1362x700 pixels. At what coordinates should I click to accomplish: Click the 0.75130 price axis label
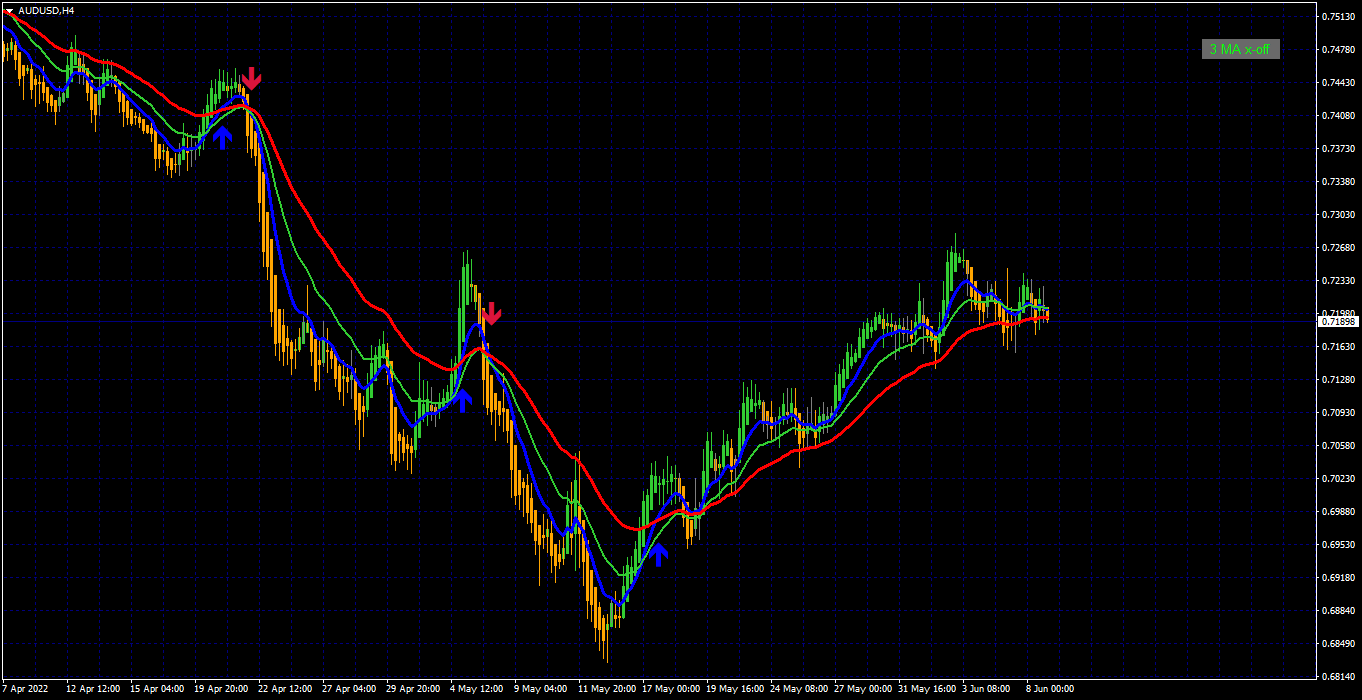(x=1338, y=16)
